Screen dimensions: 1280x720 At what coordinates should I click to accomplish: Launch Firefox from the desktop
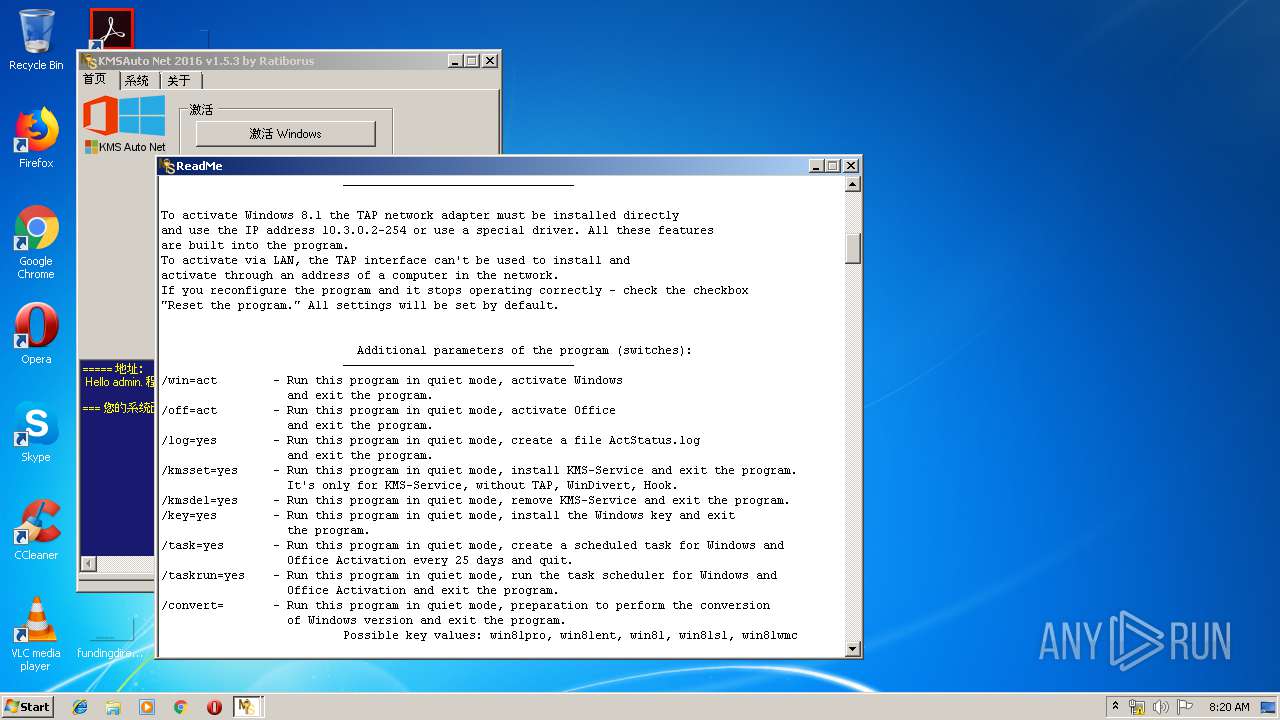pos(36,138)
